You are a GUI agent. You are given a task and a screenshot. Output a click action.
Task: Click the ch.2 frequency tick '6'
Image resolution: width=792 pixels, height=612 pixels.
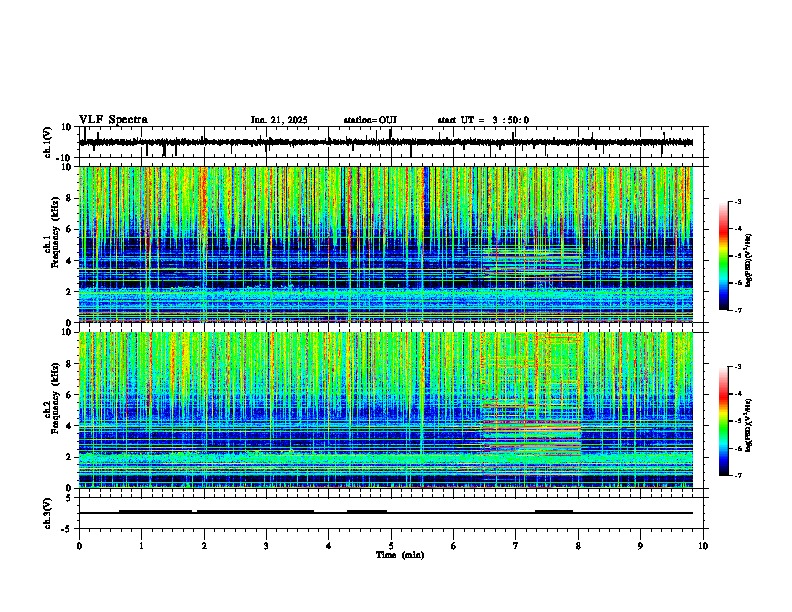(x=70, y=394)
